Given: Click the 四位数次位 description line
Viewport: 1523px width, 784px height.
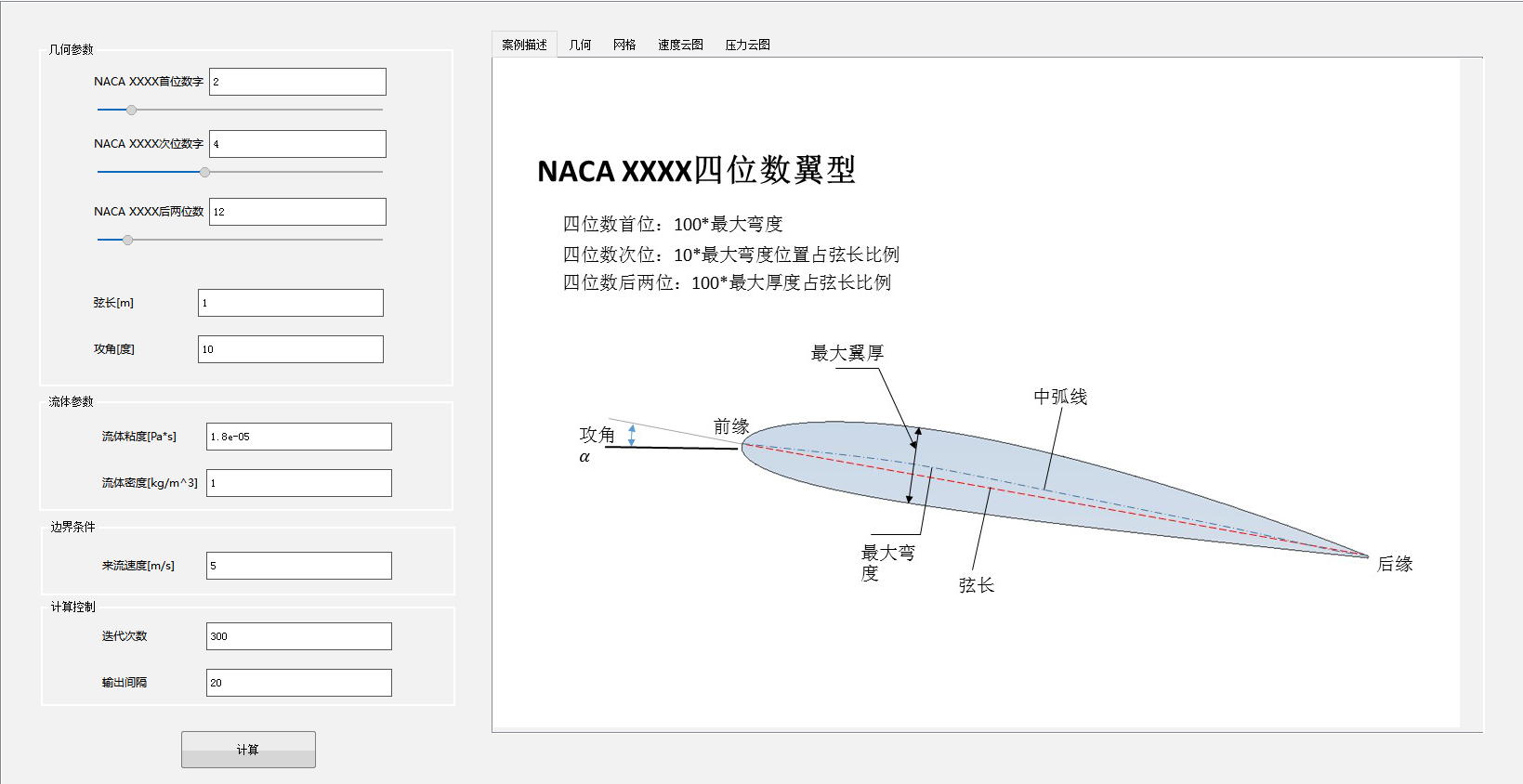Looking at the screenshot, I should 731,255.
